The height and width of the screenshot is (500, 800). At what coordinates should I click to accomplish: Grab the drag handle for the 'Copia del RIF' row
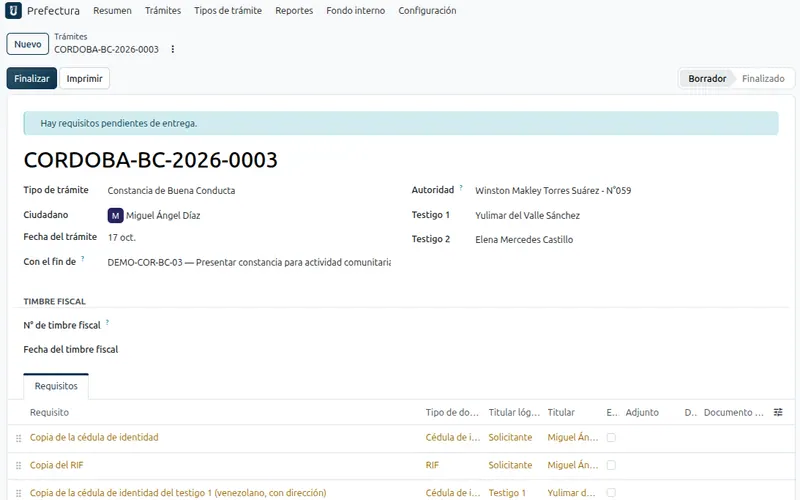point(18,465)
